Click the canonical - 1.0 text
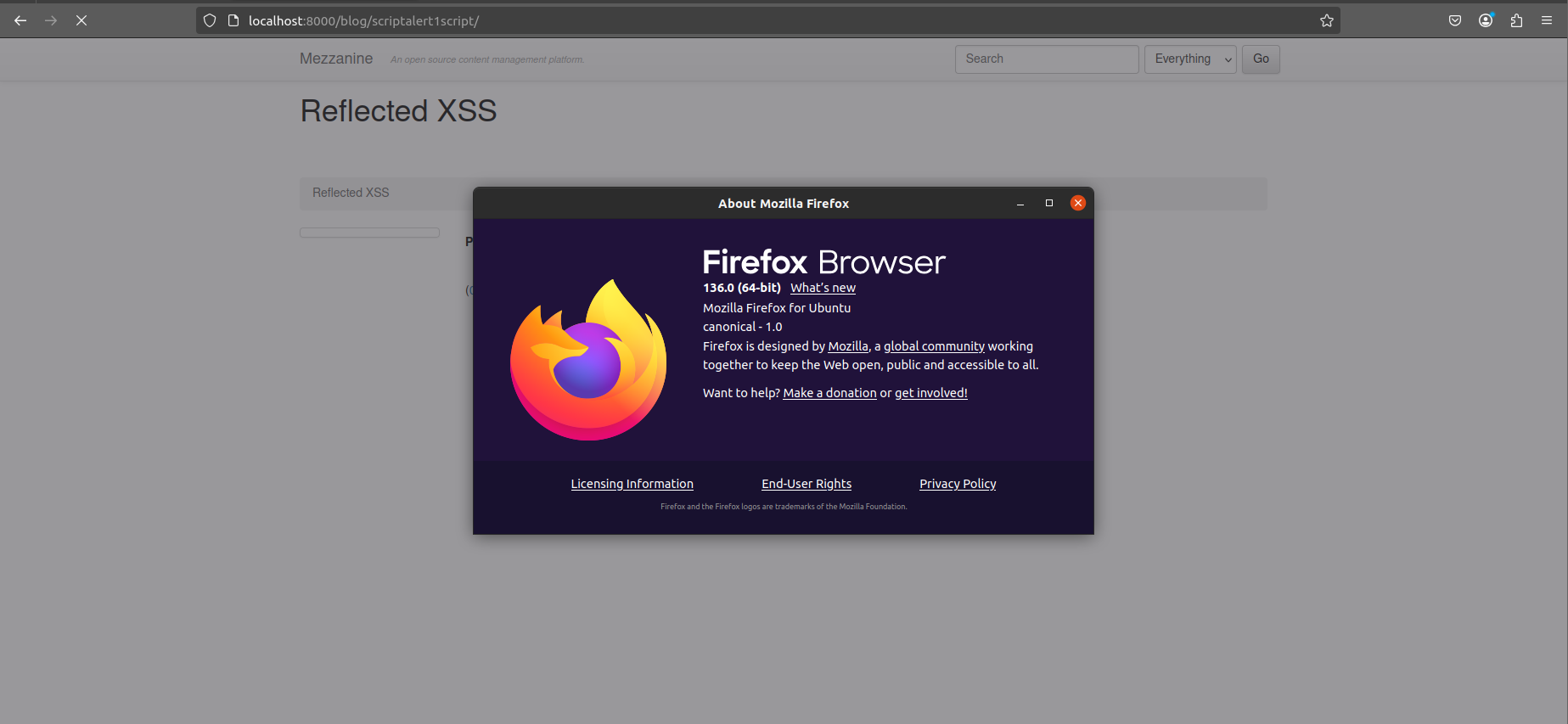 point(743,327)
